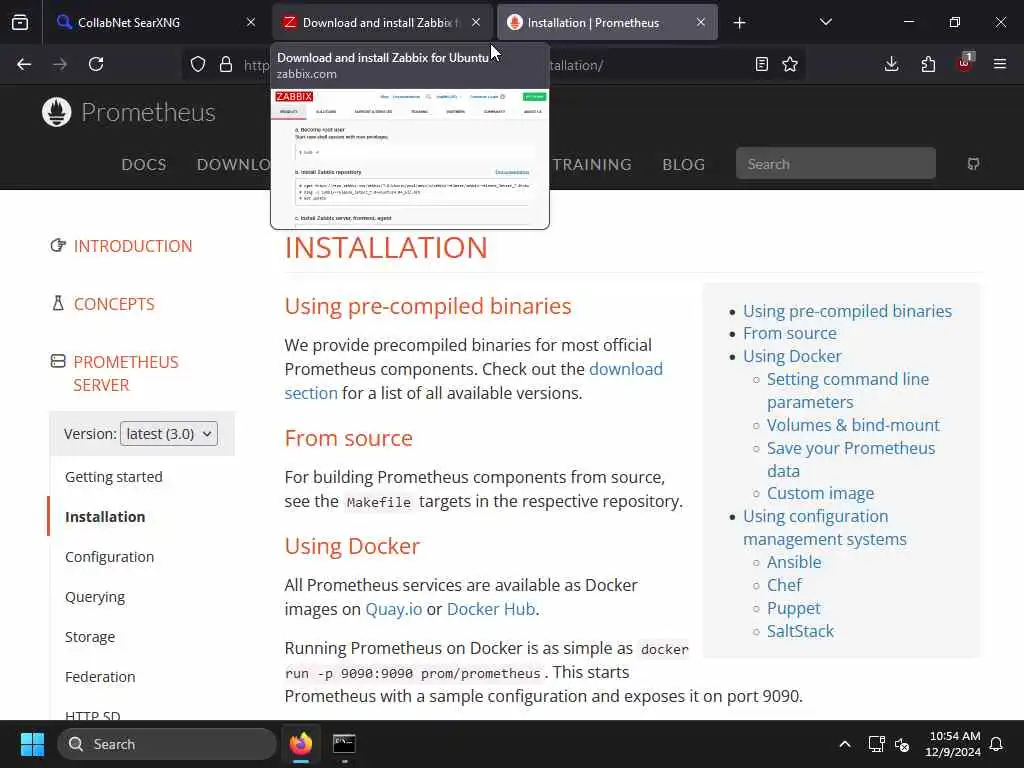Show hidden system tray icons
Viewport: 1024px width, 768px height.
(x=844, y=744)
